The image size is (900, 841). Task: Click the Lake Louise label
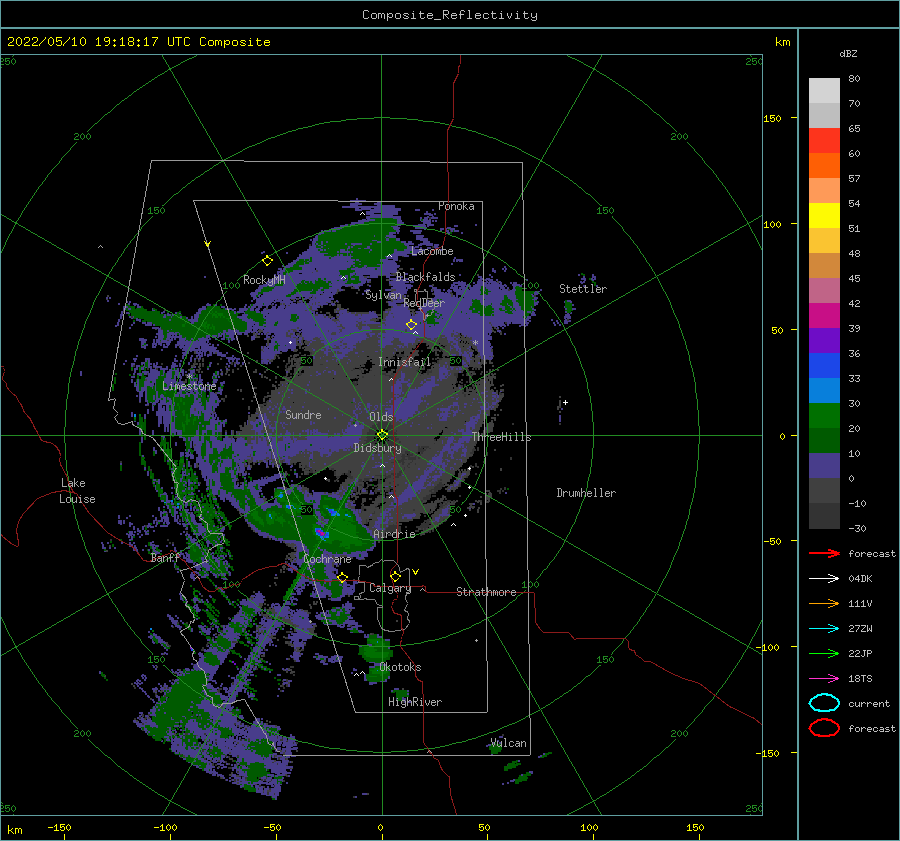[77, 491]
